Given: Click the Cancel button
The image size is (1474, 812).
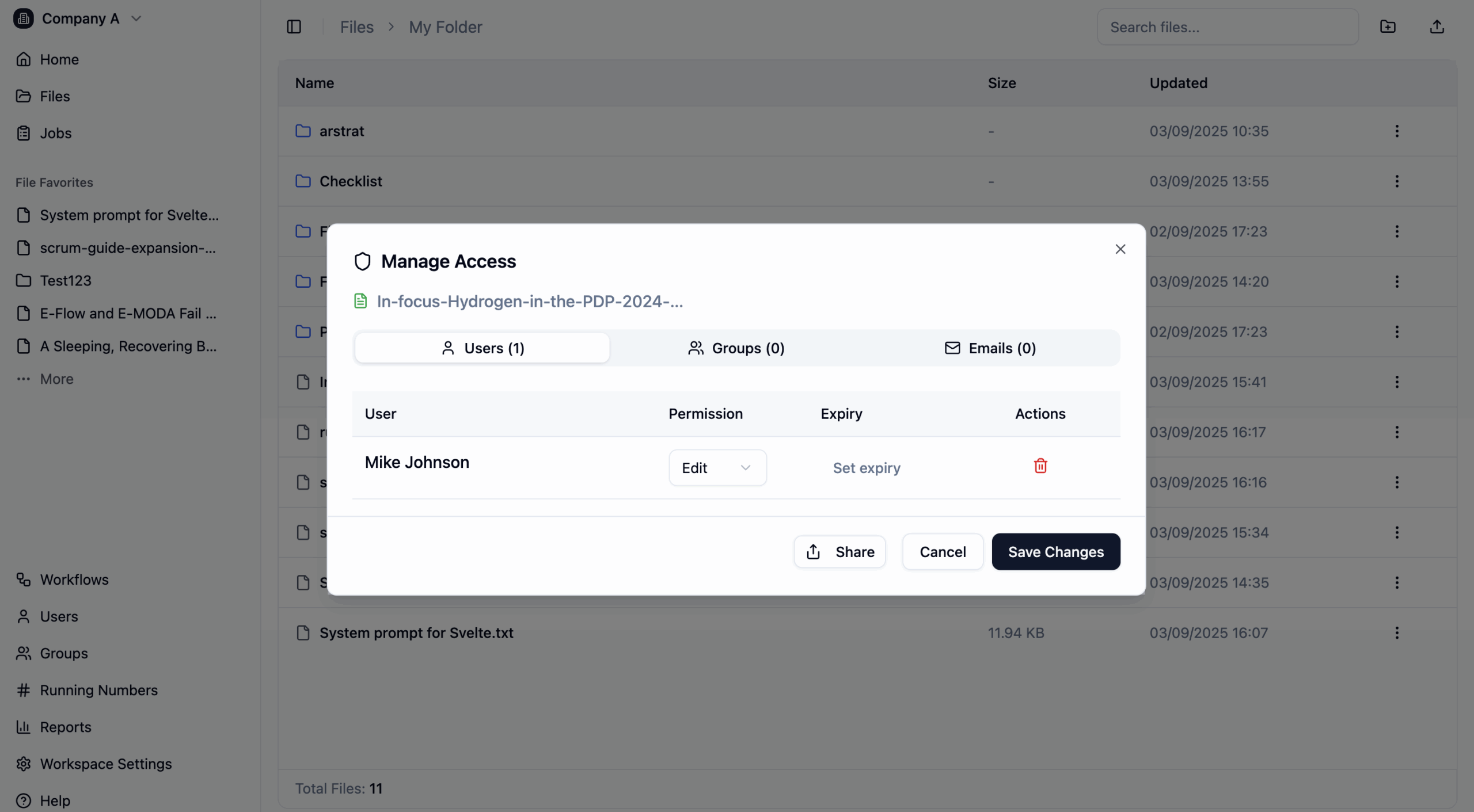Looking at the screenshot, I should [x=943, y=552].
